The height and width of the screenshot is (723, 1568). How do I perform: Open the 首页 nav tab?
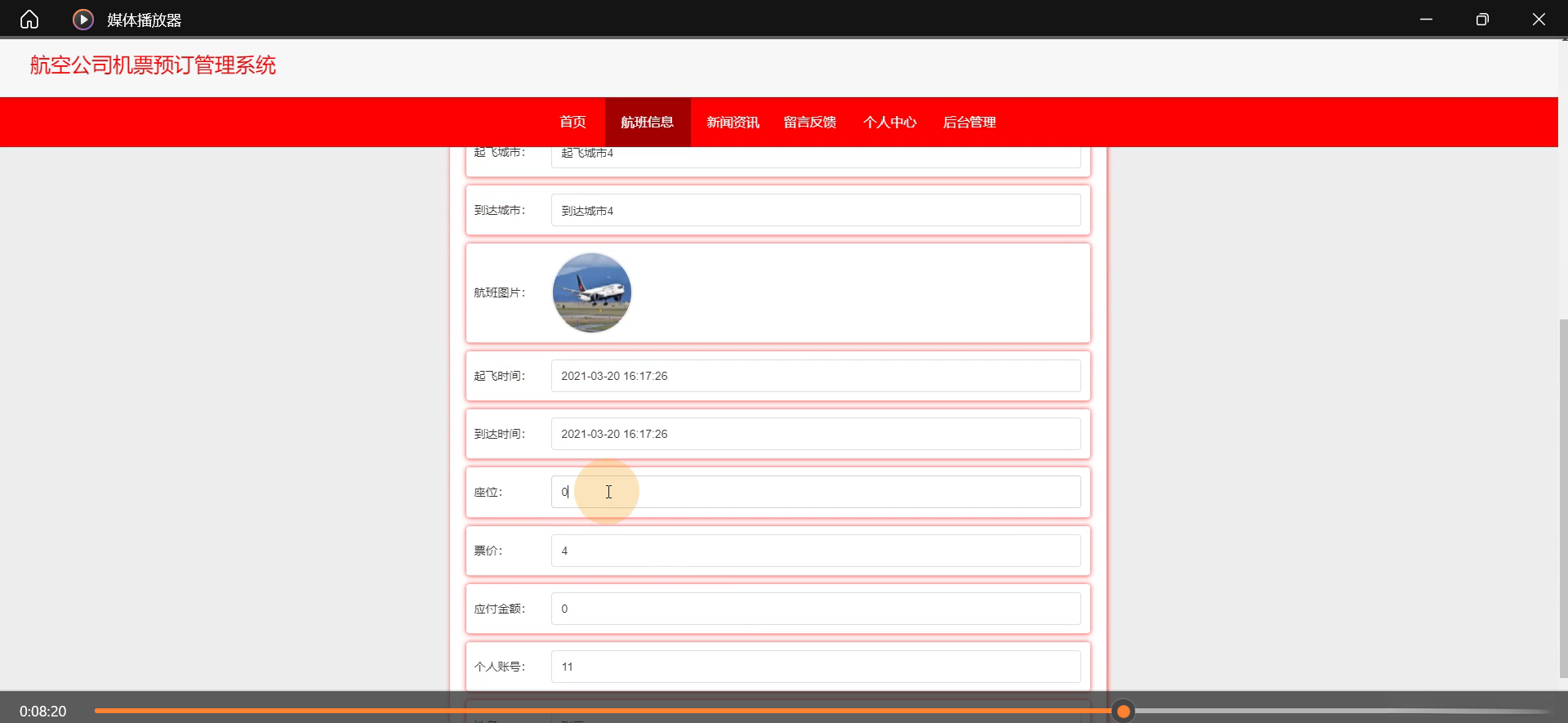point(572,122)
